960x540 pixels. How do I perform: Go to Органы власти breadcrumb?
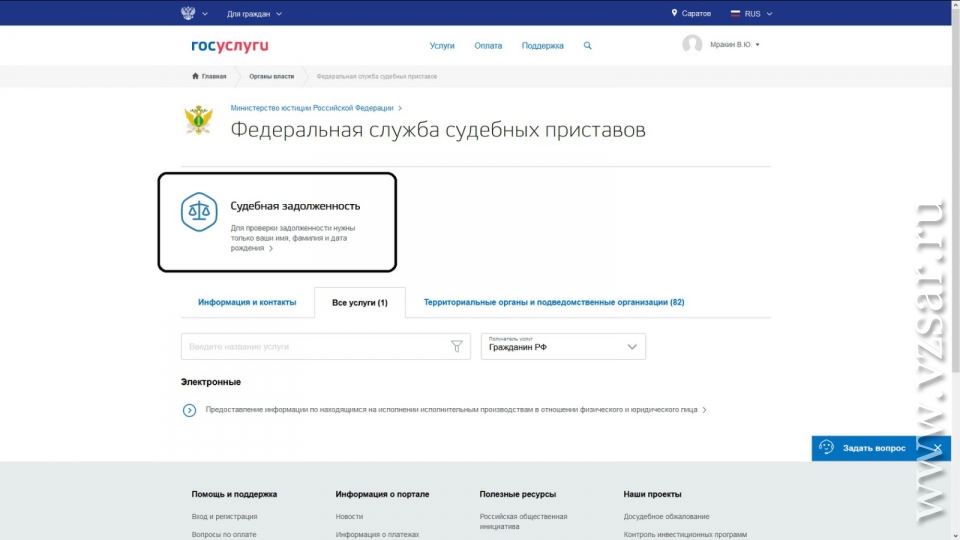(271, 77)
